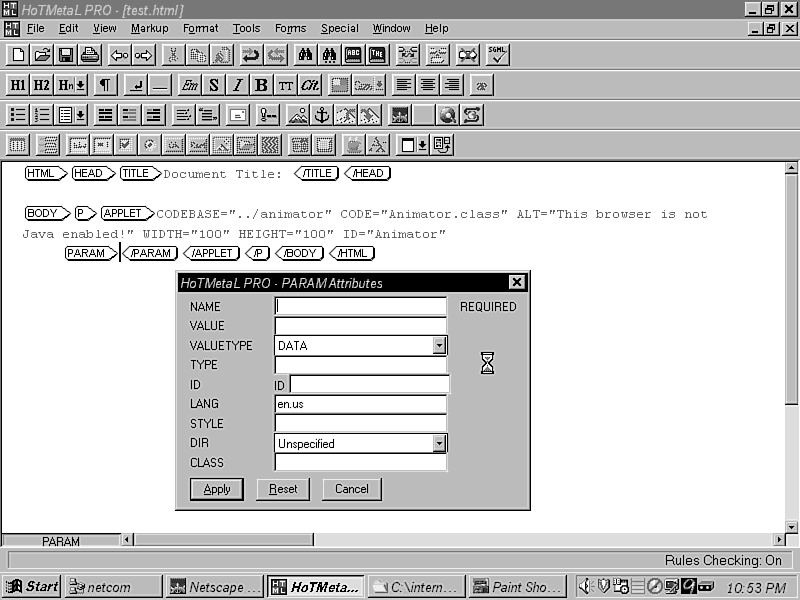The height and width of the screenshot is (600, 800).
Task: Open the frame layout dropdown arrow
Action: tap(422, 145)
